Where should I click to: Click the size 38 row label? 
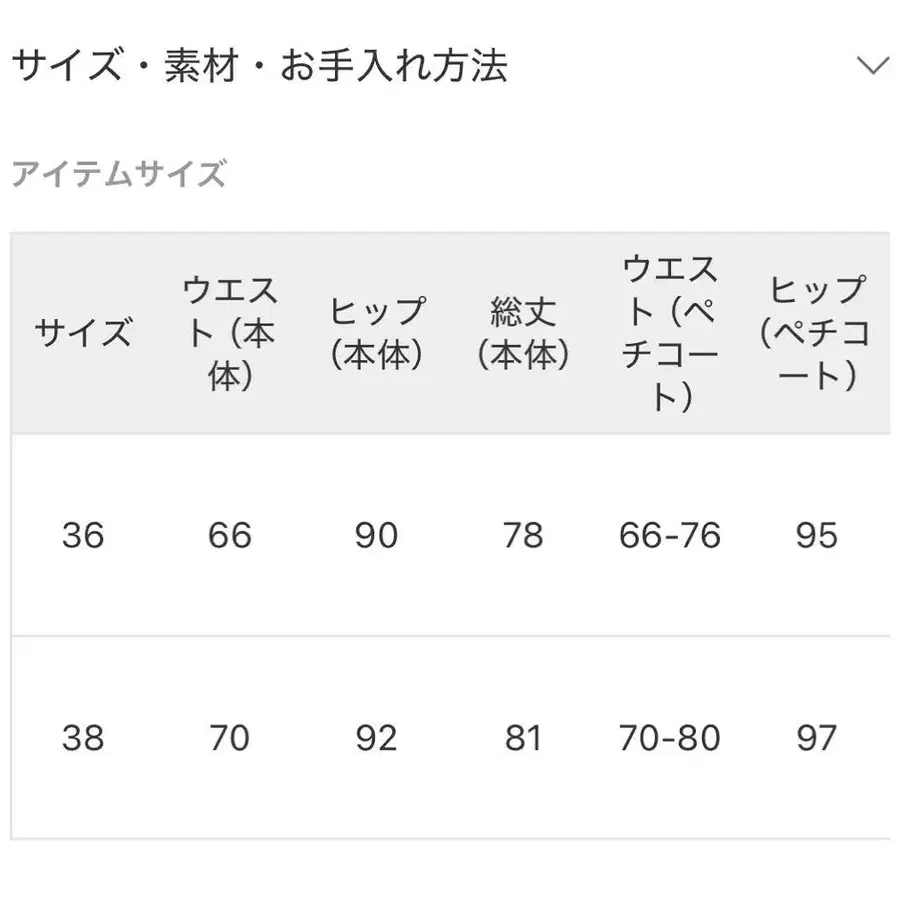[x=85, y=739]
